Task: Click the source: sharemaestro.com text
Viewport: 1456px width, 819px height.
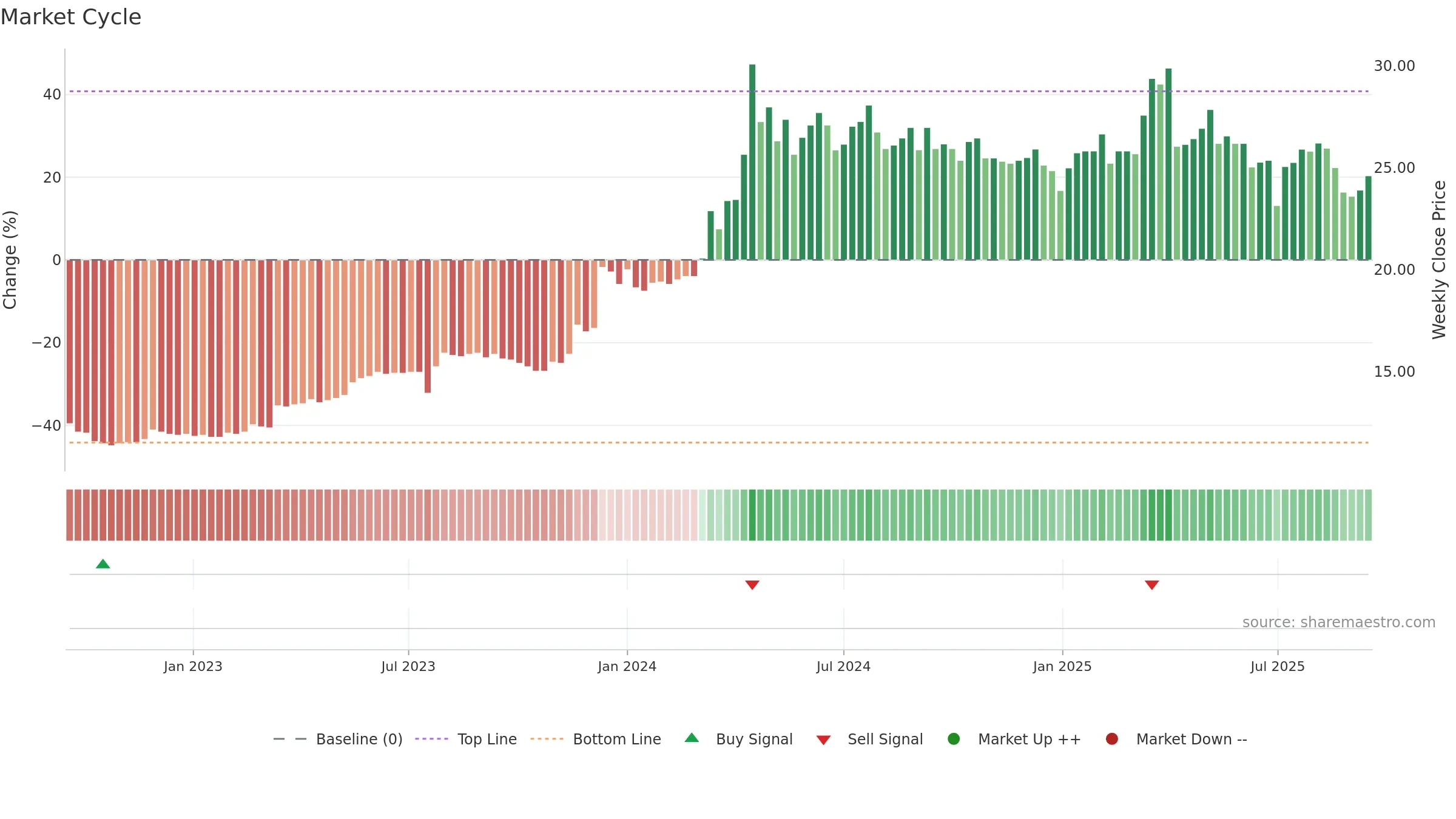Action: [x=1339, y=622]
